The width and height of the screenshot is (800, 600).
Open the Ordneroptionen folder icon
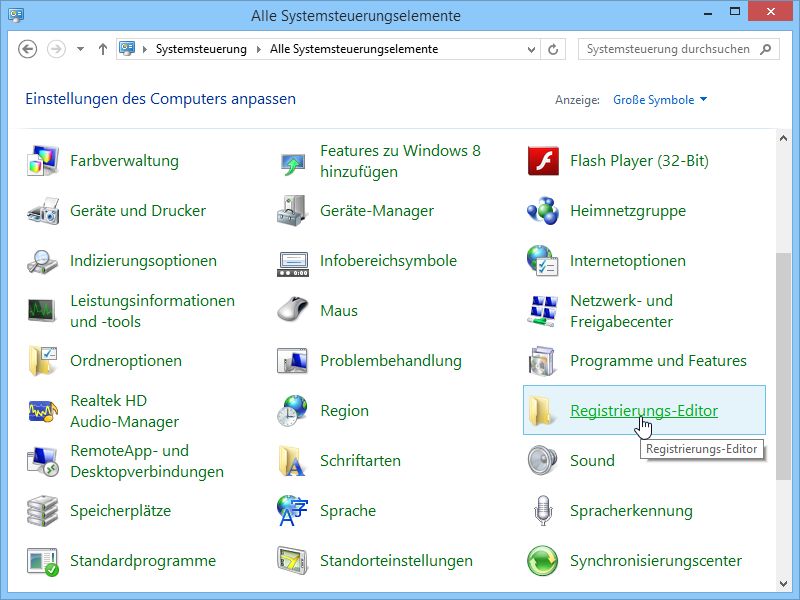(x=43, y=361)
